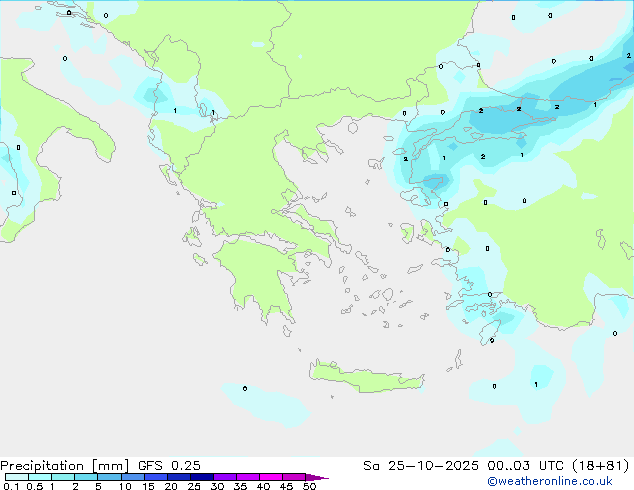The image size is (634, 490).
Task: Click the '50' legend scale label
Action: [309, 486]
